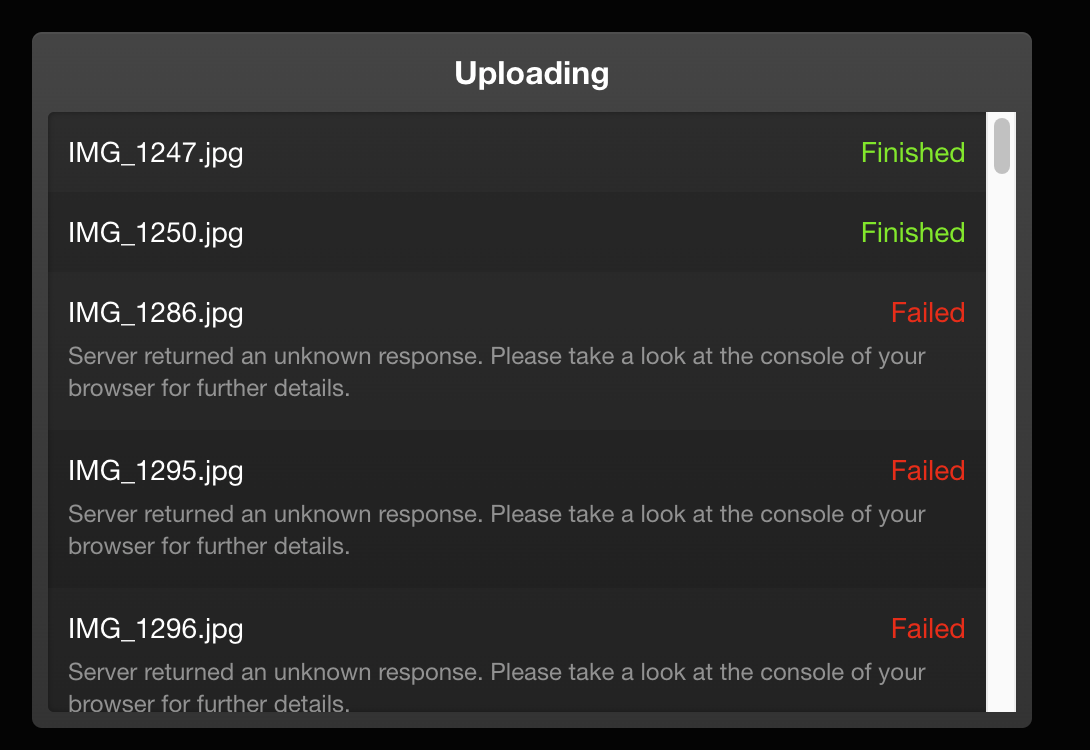The height and width of the screenshot is (750, 1090).
Task: Click the error message under IMG_1295.jpg
Action: click(x=496, y=529)
